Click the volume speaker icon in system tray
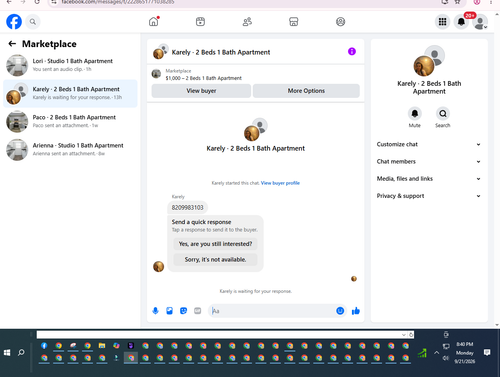The width and height of the screenshot is (500, 377). click(x=446, y=358)
